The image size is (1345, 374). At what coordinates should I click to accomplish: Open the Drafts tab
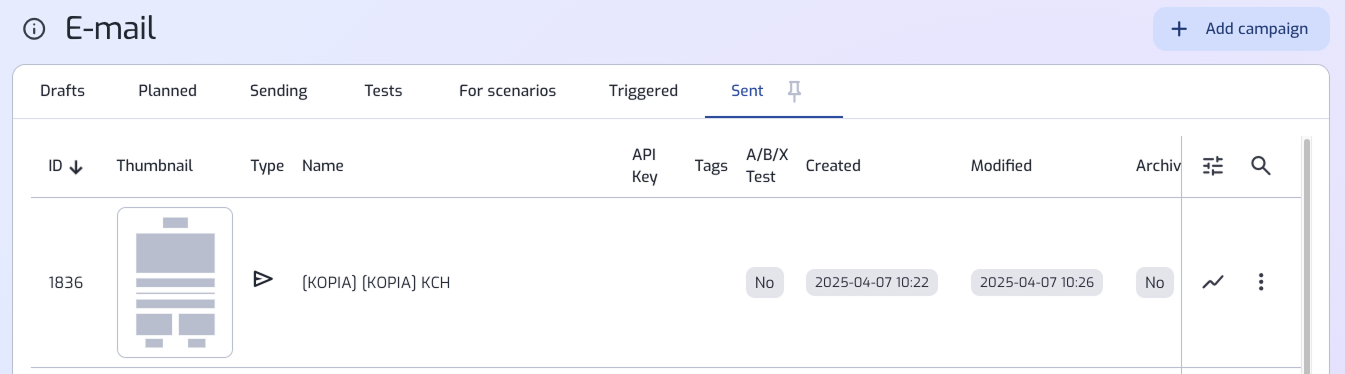click(62, 91)
